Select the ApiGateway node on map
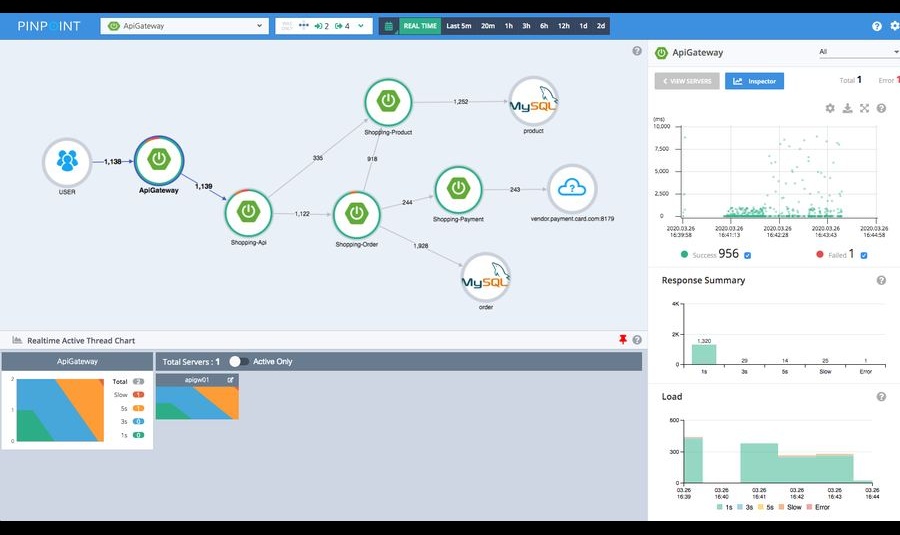900x535 pixels. tap(159, 160)
